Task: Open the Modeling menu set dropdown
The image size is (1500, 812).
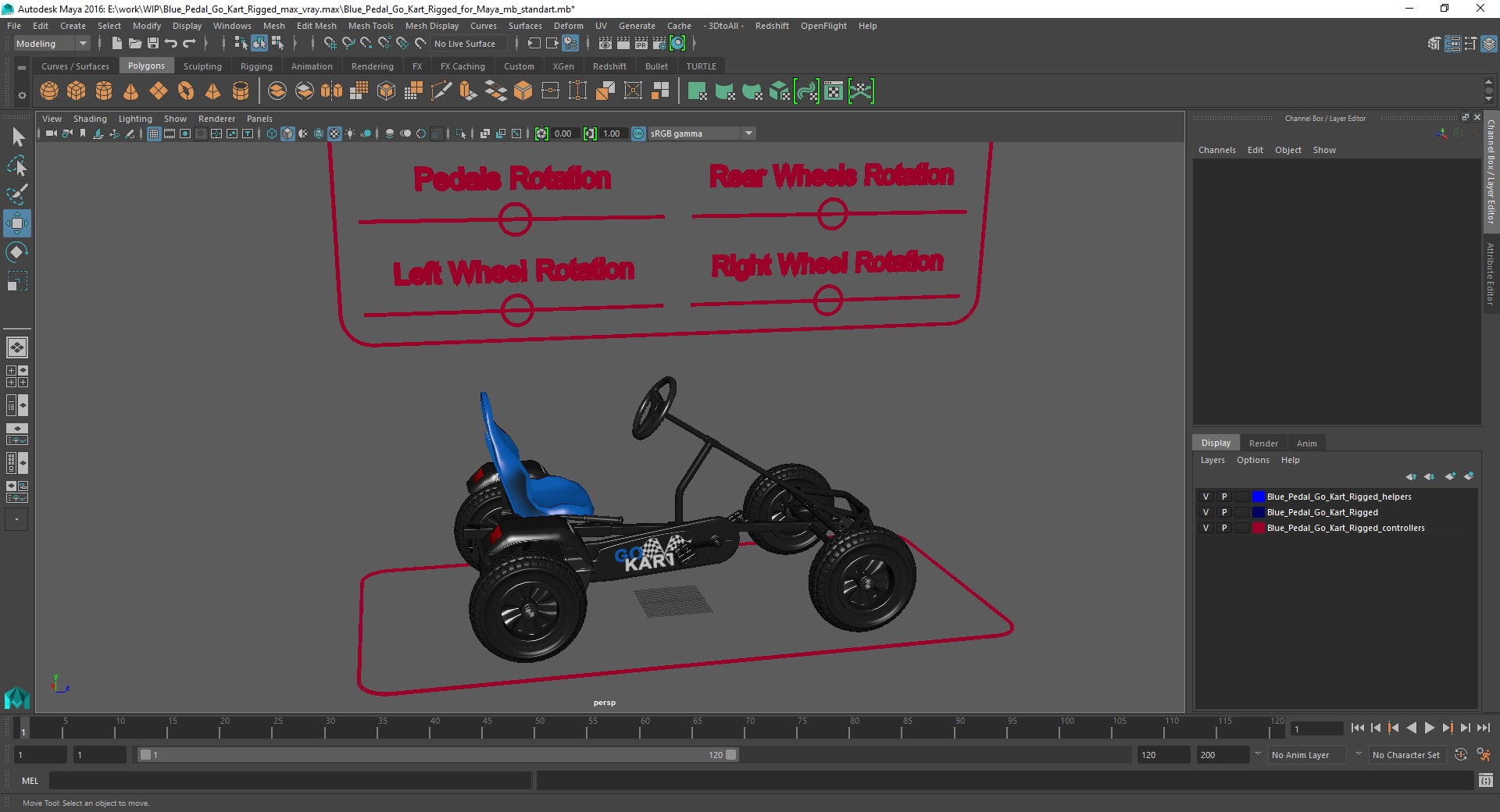Action: click(52, 44)
